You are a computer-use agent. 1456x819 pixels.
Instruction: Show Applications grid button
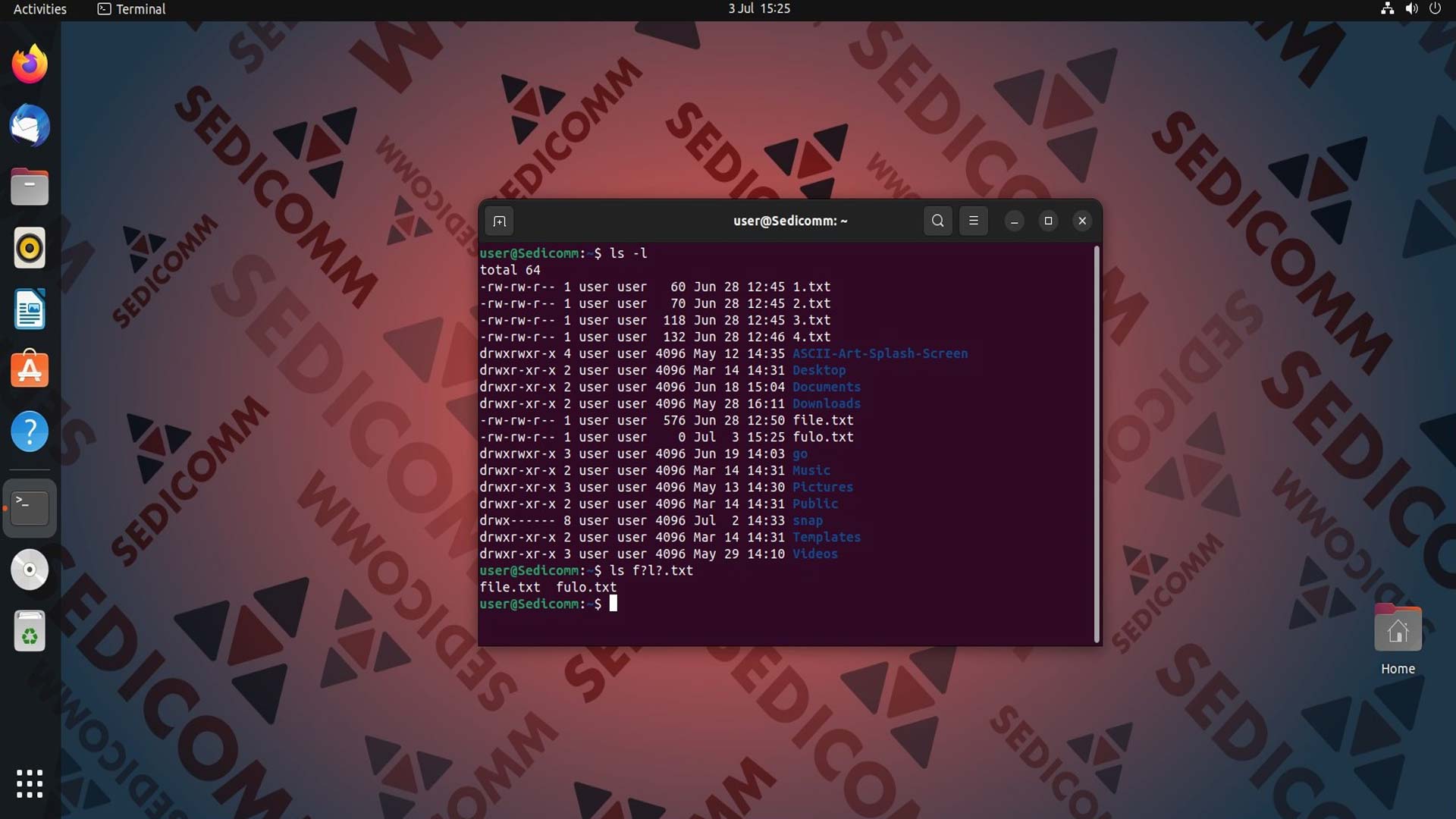[x=30, y=783]
